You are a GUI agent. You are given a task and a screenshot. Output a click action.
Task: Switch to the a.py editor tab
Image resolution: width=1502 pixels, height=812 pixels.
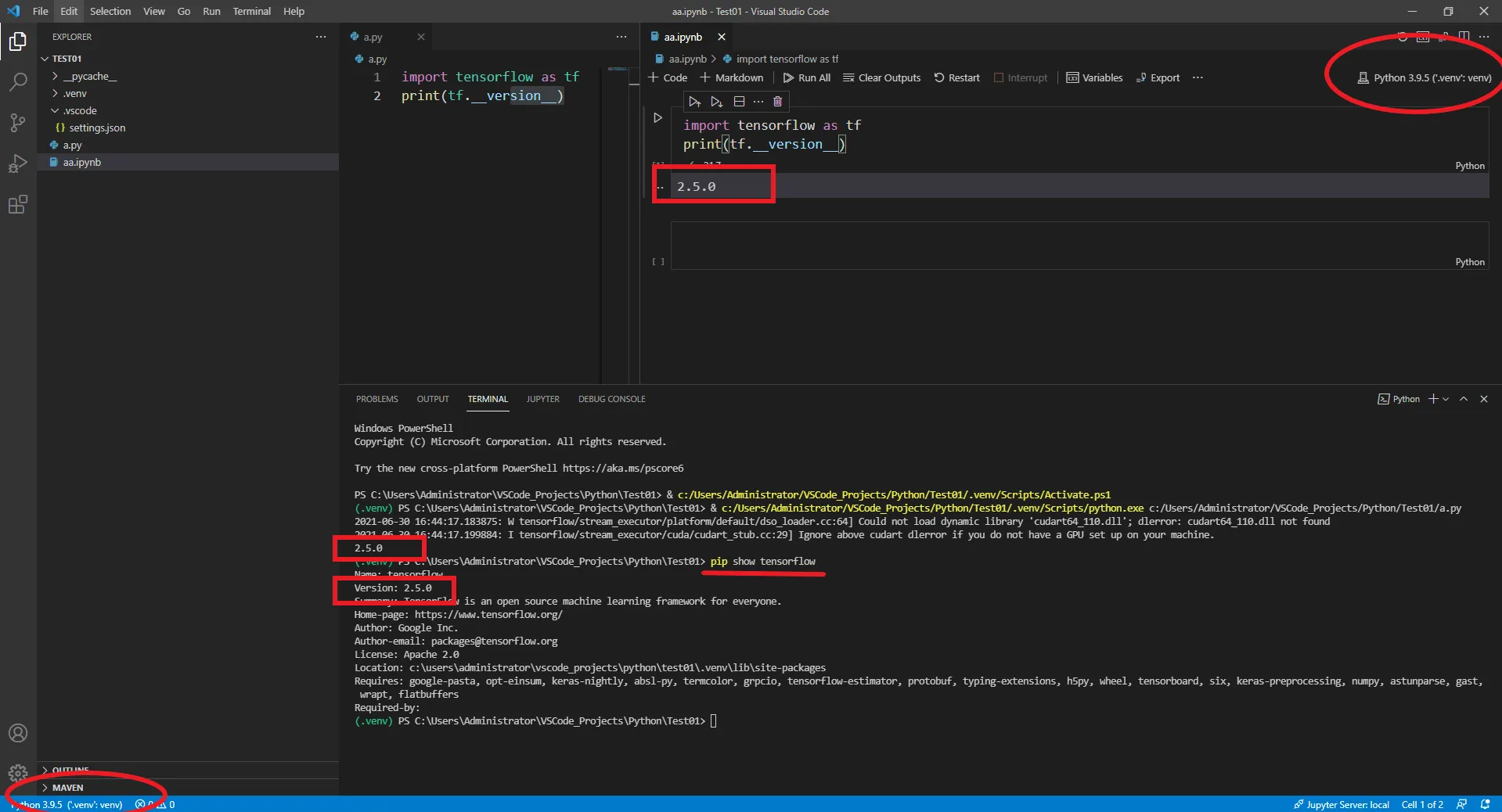coord(373,37)
